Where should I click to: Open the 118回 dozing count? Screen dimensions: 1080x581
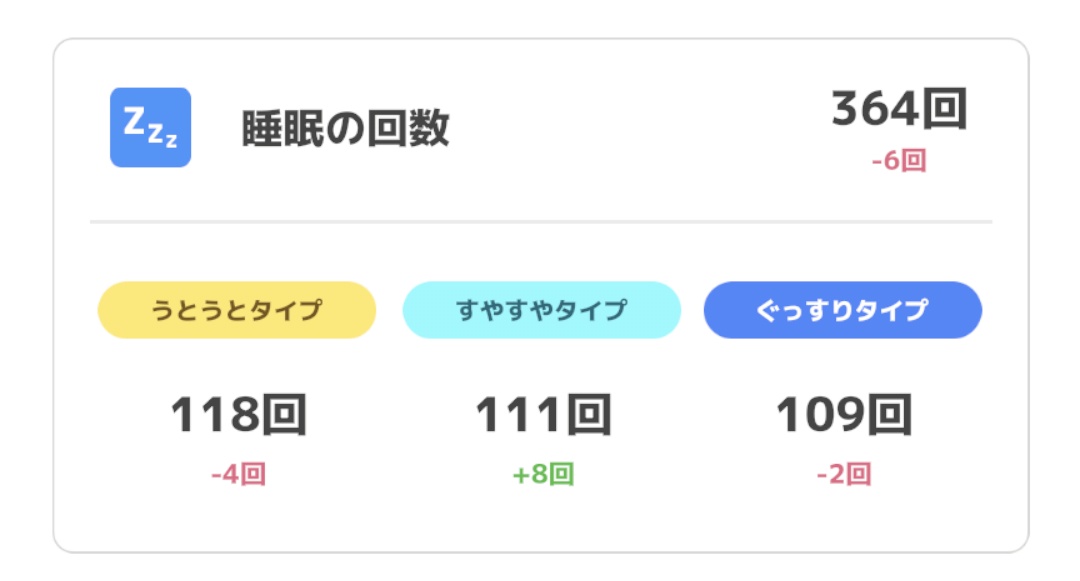[x=237, y=416]
